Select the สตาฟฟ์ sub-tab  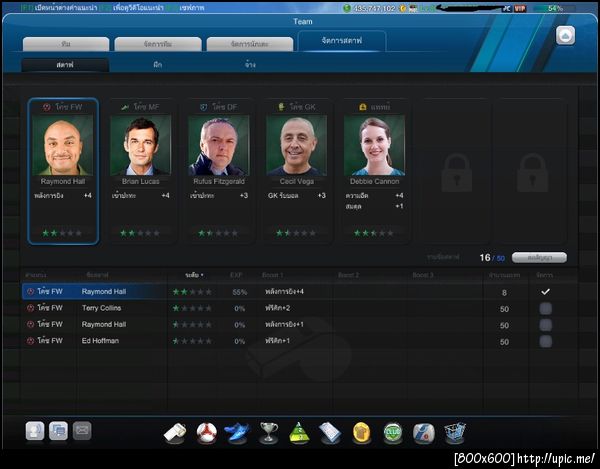click(65, 65)
